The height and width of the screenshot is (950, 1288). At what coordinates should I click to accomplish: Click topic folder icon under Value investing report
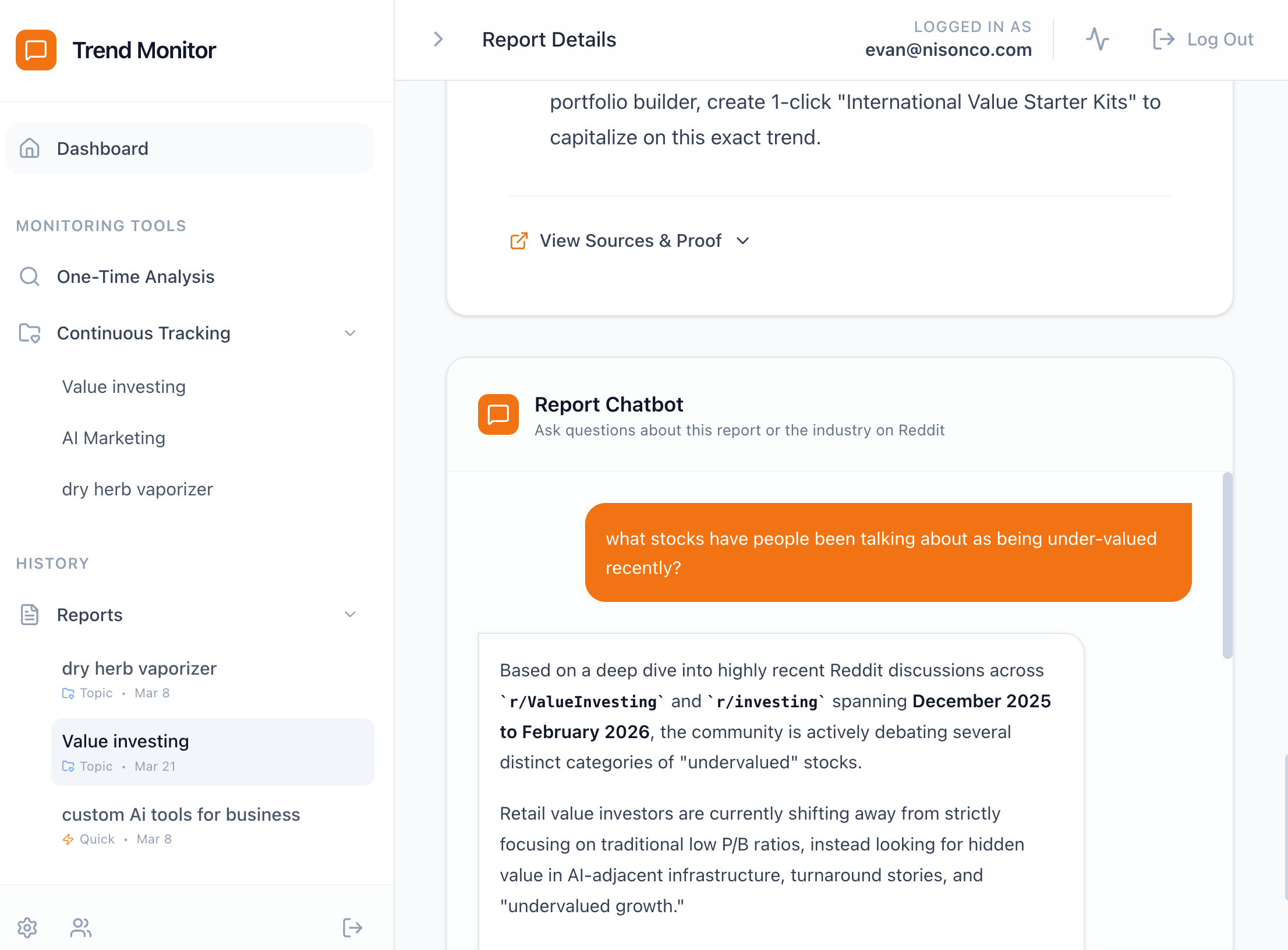pyautogui.click(x=68, y=767)
